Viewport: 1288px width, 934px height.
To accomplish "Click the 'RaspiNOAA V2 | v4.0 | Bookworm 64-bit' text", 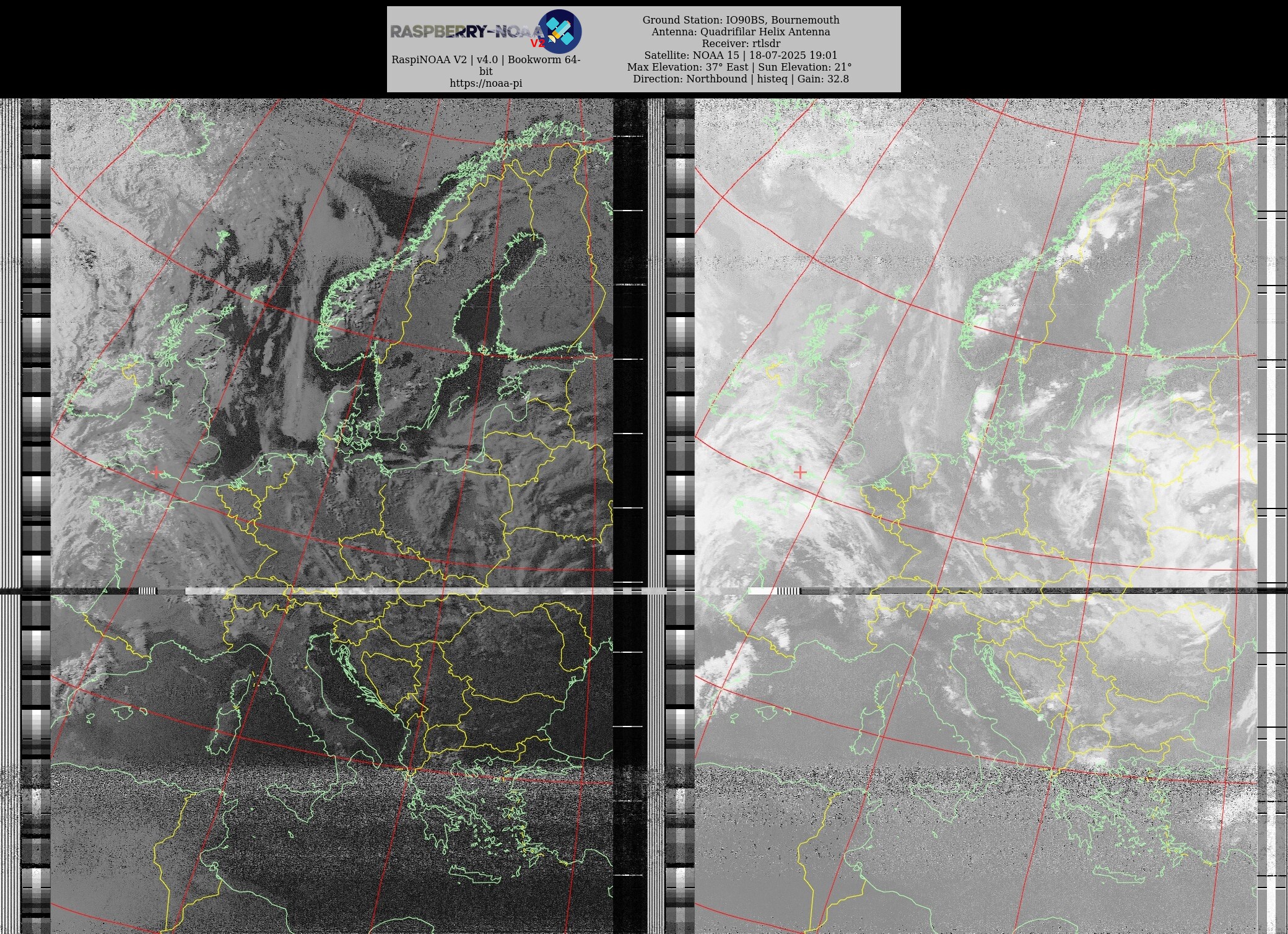I will pos(486,66).
